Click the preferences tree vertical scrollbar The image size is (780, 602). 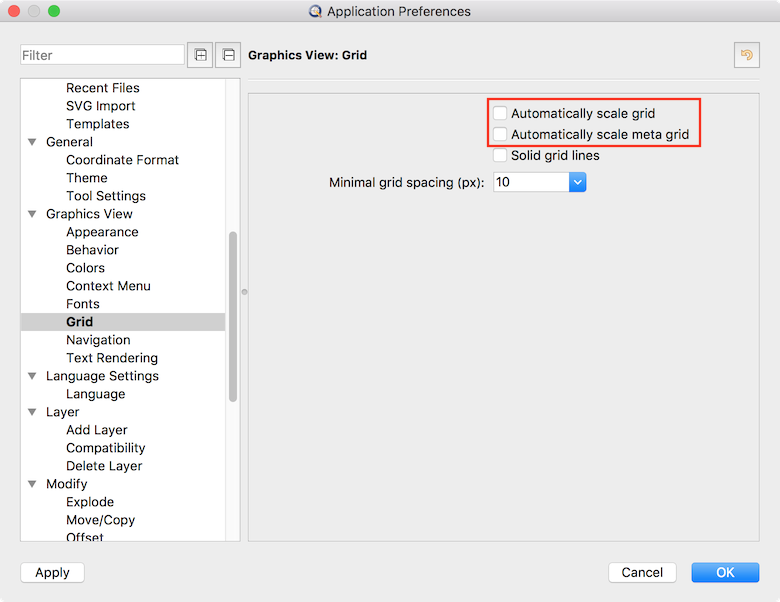[233, 315]
